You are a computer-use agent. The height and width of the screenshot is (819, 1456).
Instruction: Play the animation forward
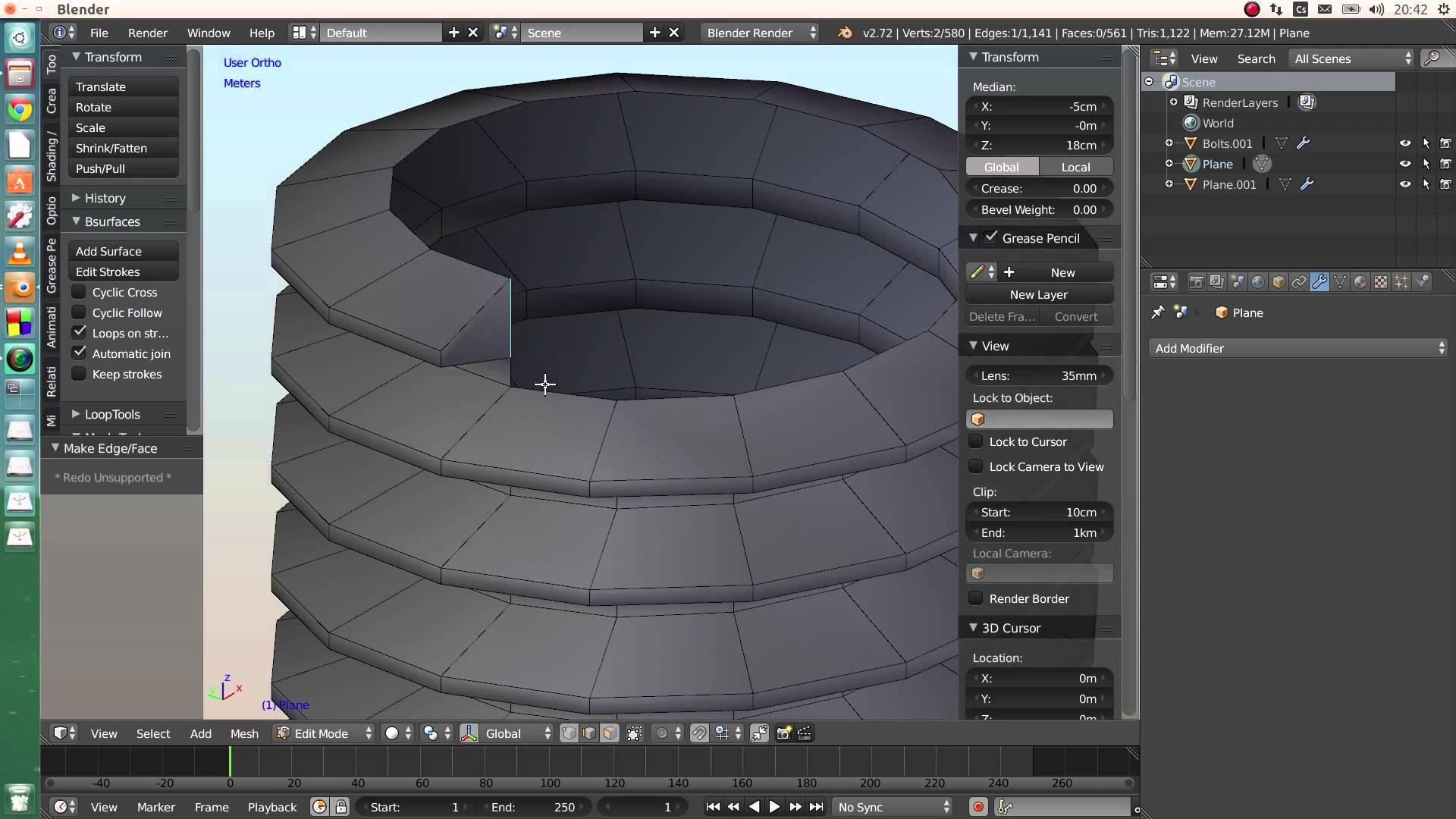(x=774, y=807)
